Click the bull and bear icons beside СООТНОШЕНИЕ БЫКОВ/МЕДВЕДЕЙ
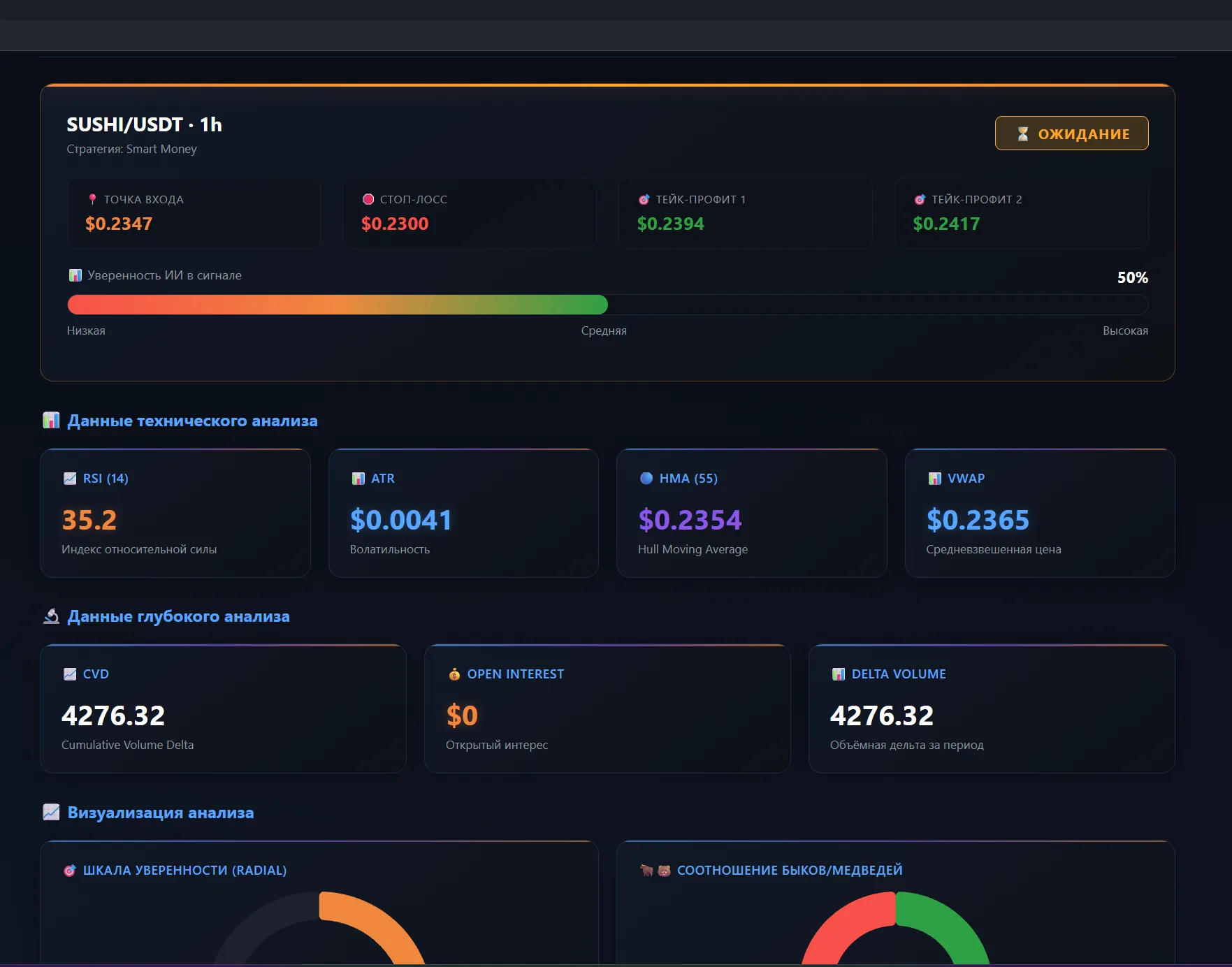The height and width of the screenshot is (967, 1232). [x=655, y=871]
